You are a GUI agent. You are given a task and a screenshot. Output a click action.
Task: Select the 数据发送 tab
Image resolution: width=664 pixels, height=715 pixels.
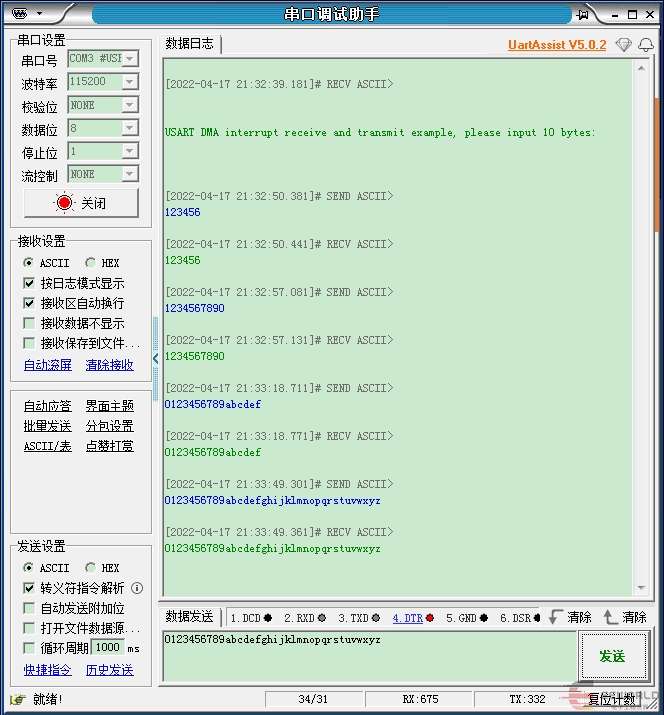[189, 617]
